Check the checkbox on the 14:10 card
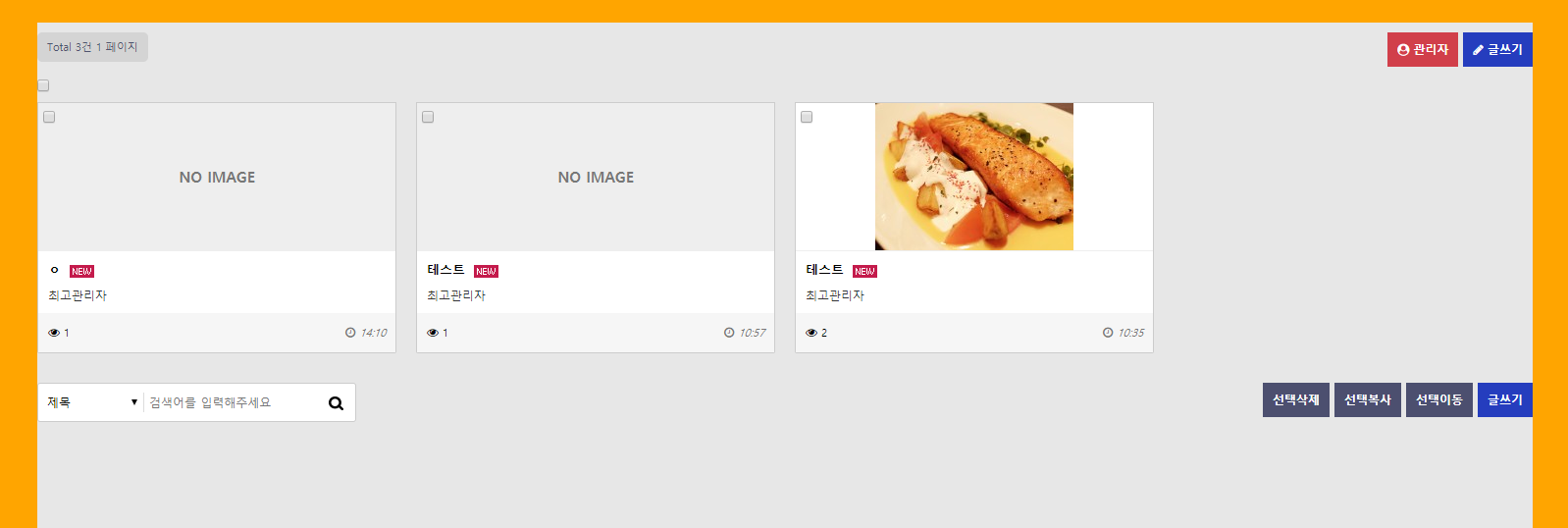The width and height of the screenshot is (1568, 528). 49,117
